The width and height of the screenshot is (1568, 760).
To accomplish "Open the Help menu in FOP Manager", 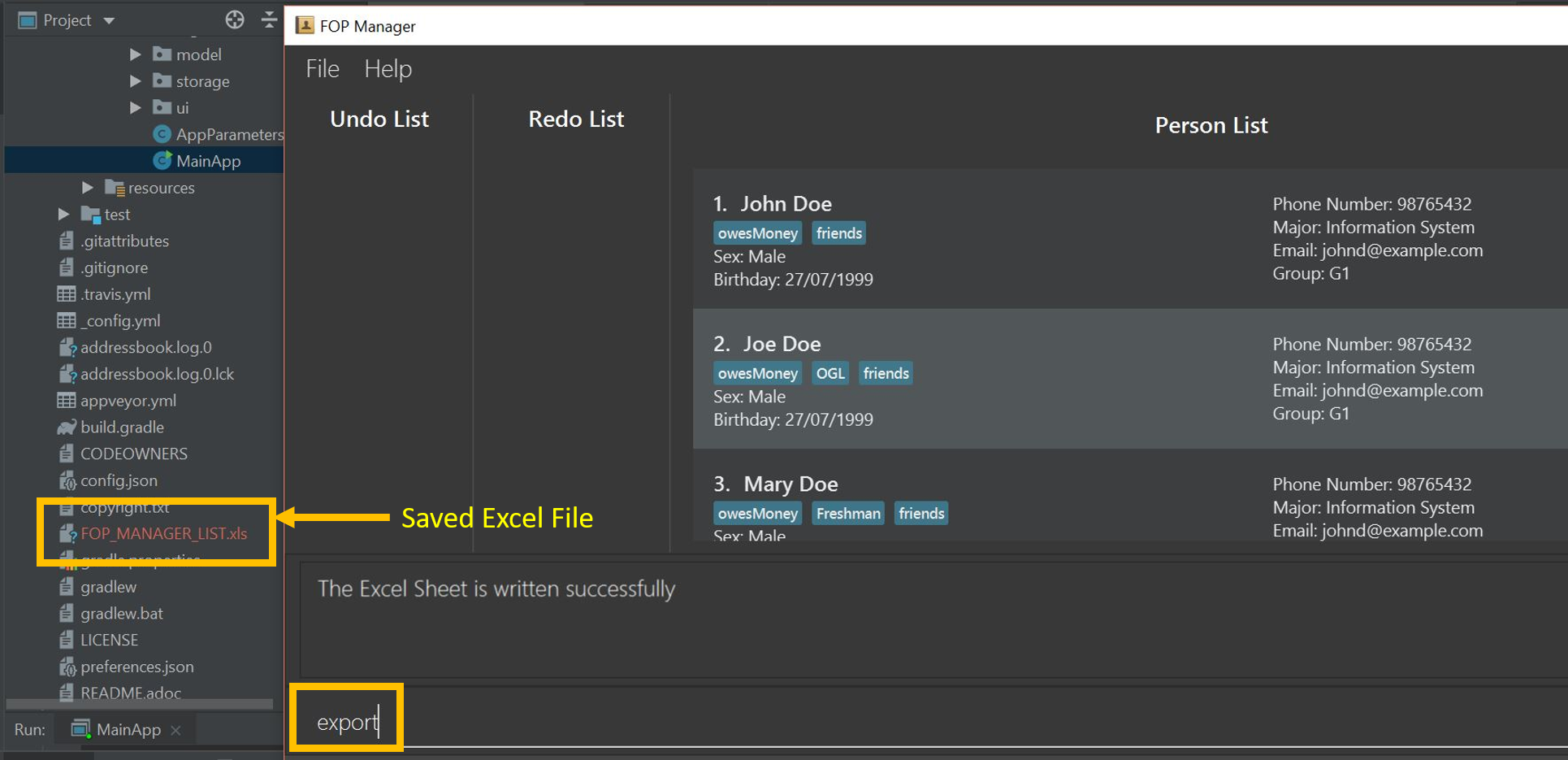I will (388, 69).
